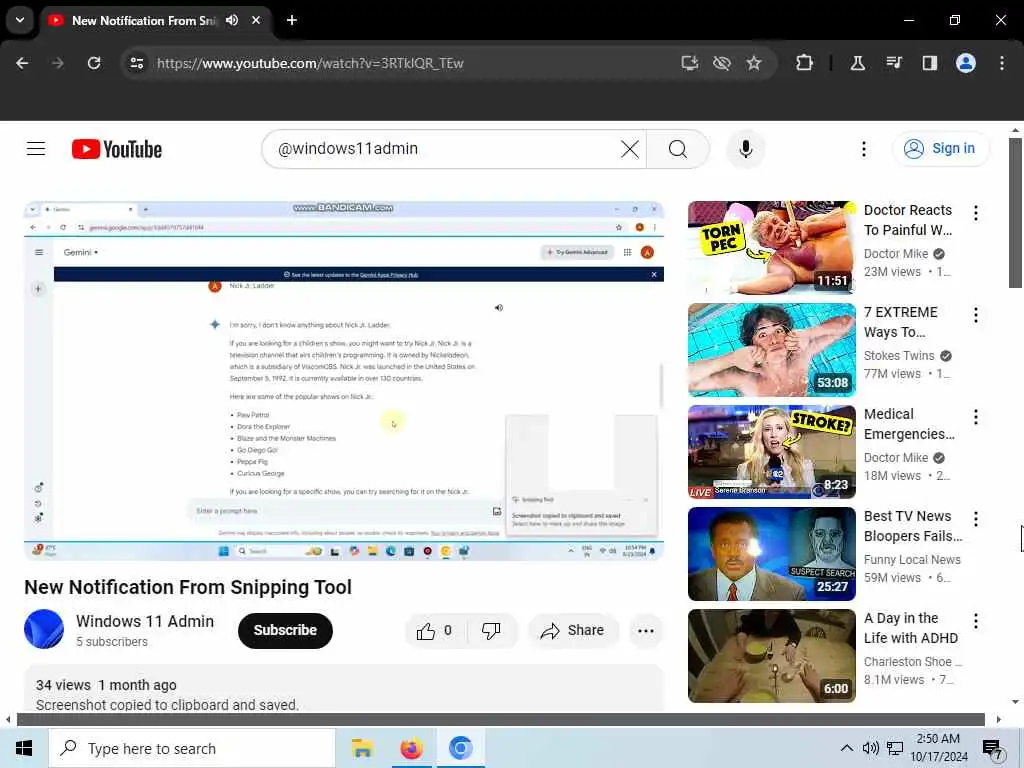
Task: Expand video description box
Action: (x=344, y=689)
